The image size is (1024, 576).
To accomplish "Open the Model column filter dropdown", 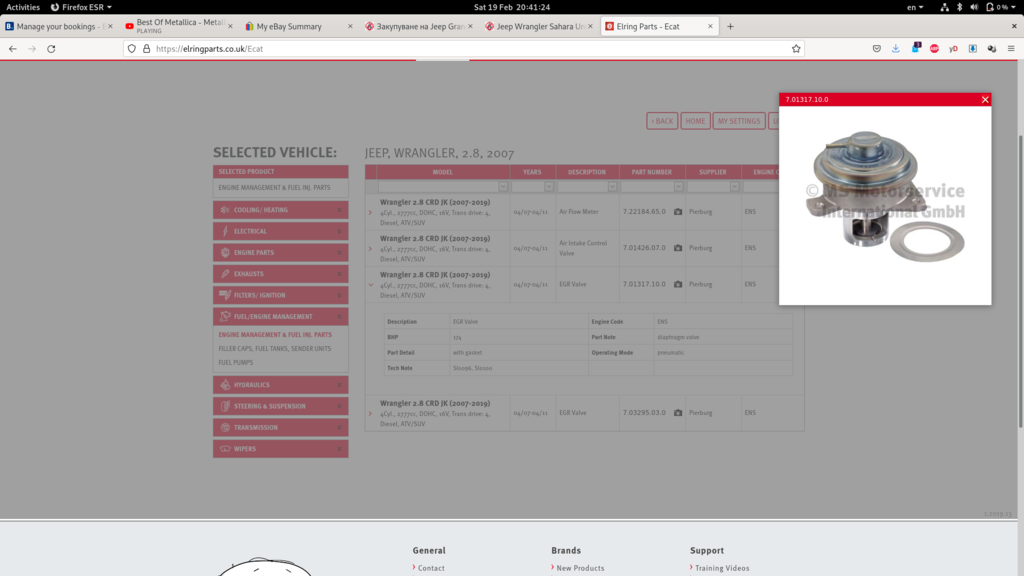I will (x=503, y=187).
